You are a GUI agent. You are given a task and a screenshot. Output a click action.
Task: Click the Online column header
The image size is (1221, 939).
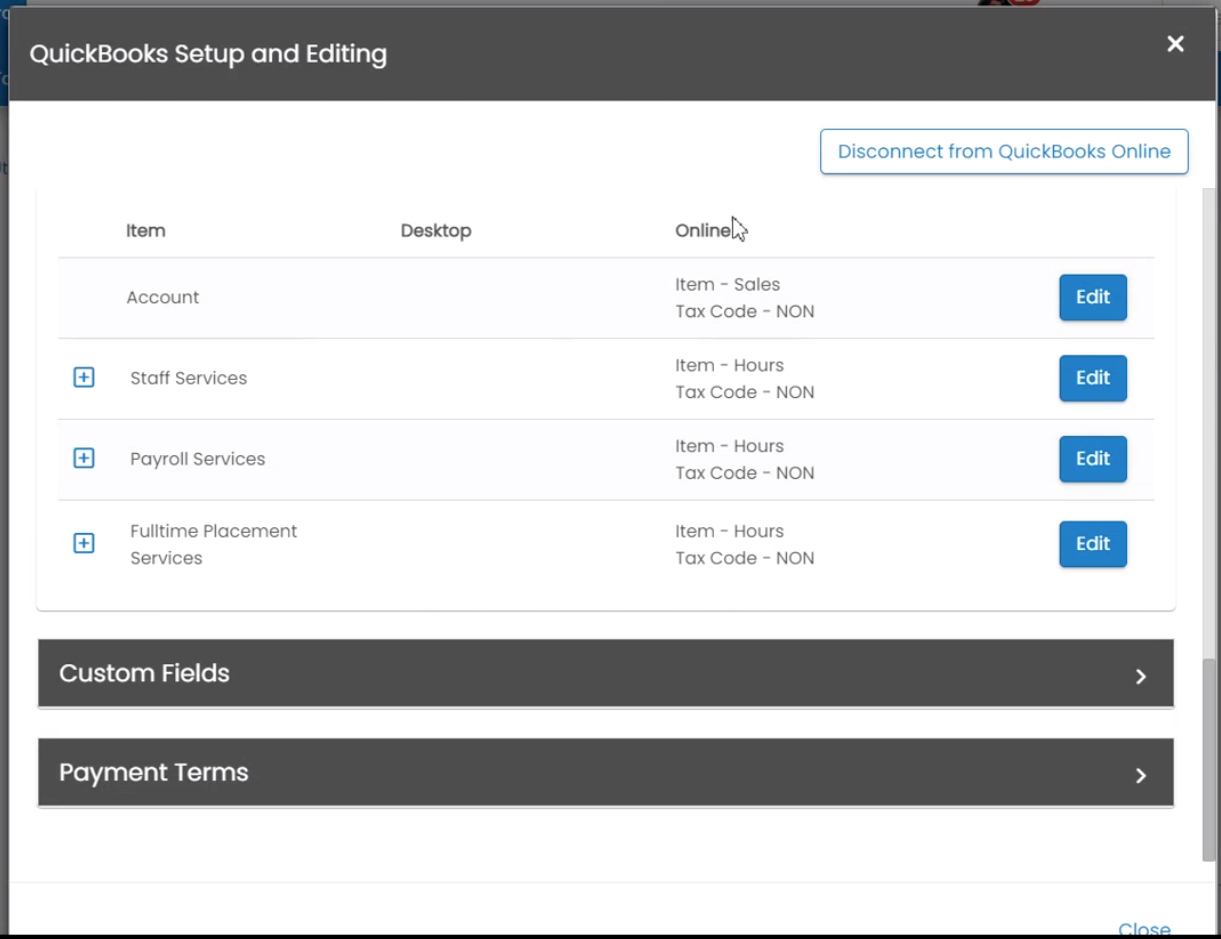point(703,230)
